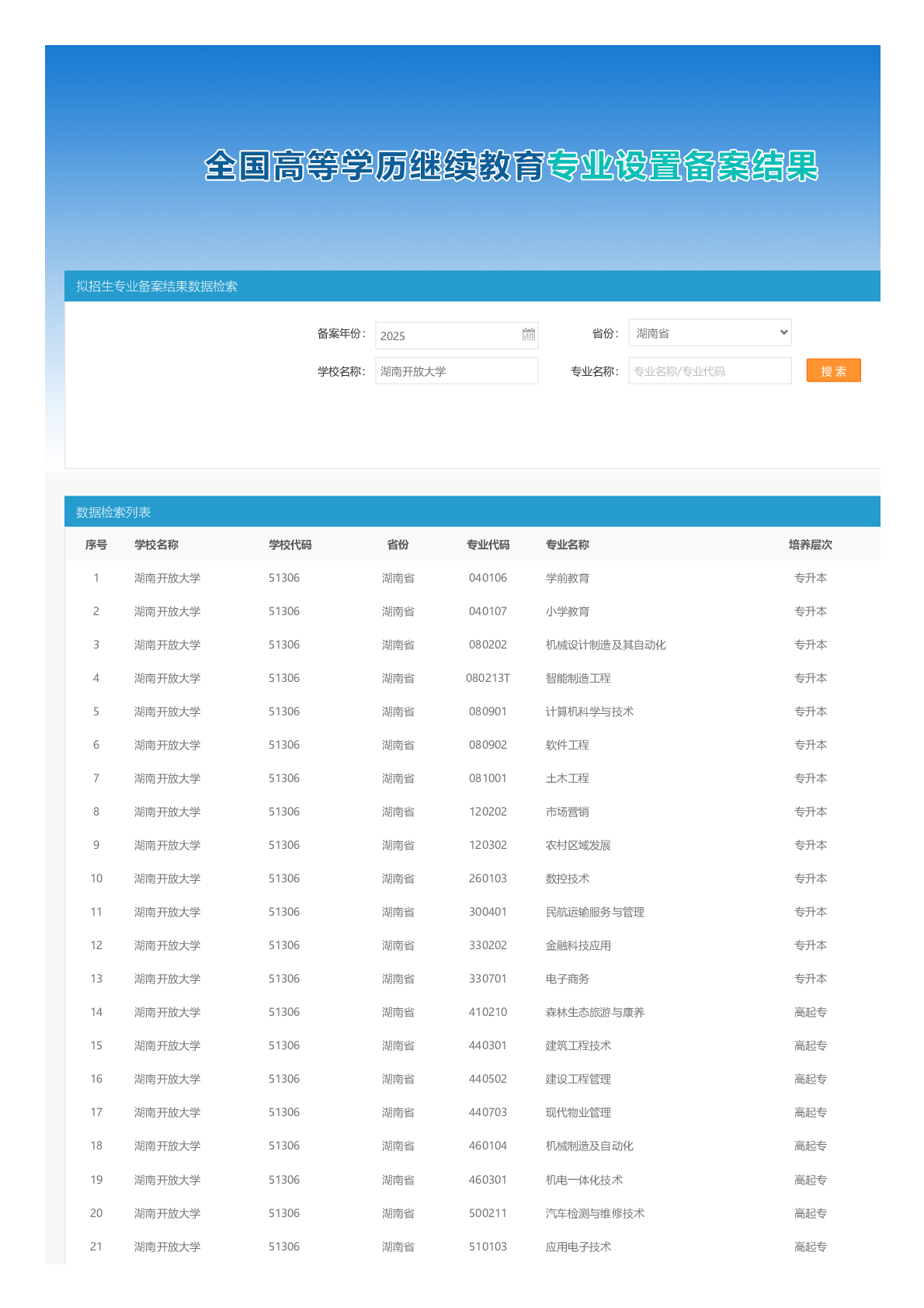Screen dimensions: 924x1308
Task: Select the 软件工程 major entry
Action: point(568,746)
